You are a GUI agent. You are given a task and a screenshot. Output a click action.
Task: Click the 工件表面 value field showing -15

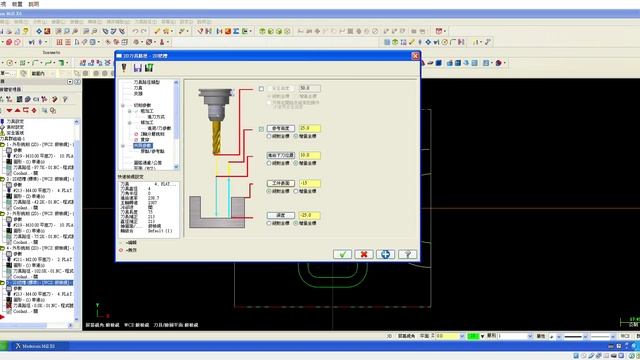[310, 183]
